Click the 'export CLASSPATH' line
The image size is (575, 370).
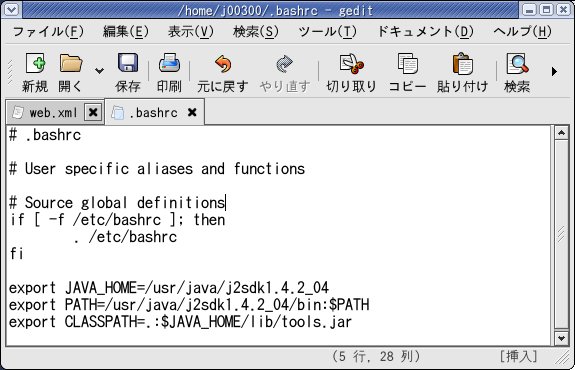[x=180, y=322]
